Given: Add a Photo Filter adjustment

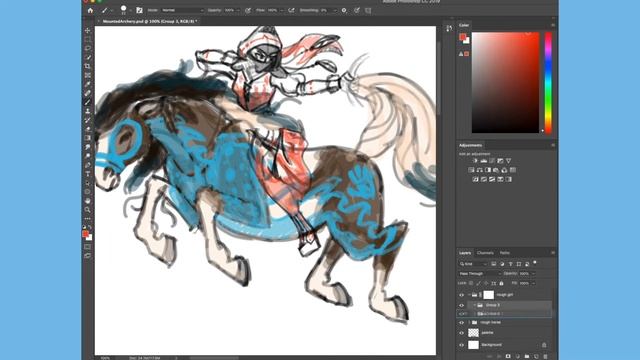Looking at the screenshot, I should (496, 170).
